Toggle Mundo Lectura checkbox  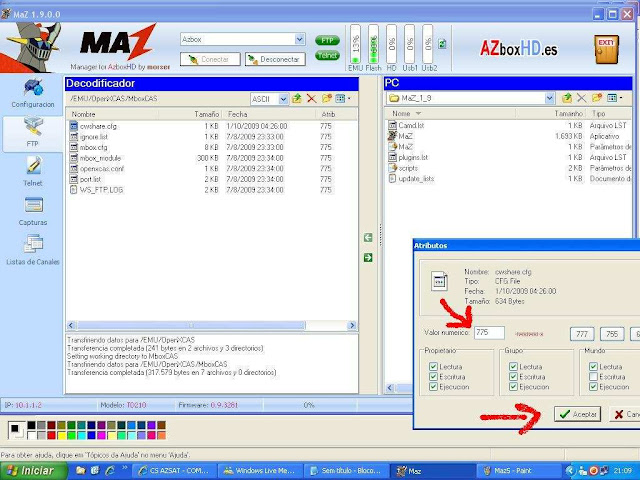pyautogui.click(x=593, y=367)
